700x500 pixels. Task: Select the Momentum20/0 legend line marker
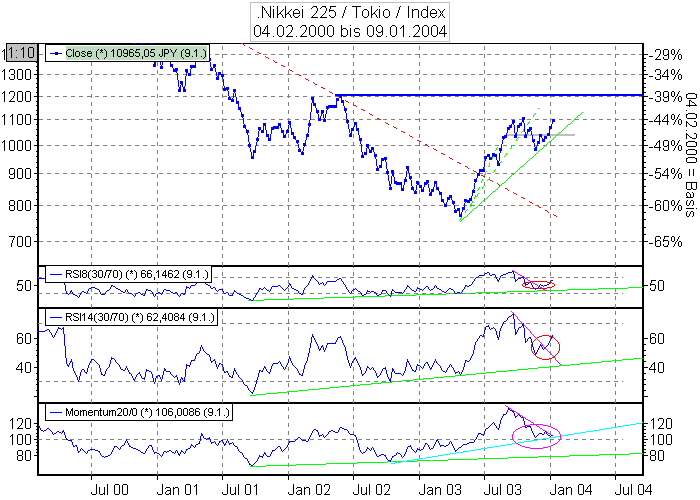coord(56,412)
